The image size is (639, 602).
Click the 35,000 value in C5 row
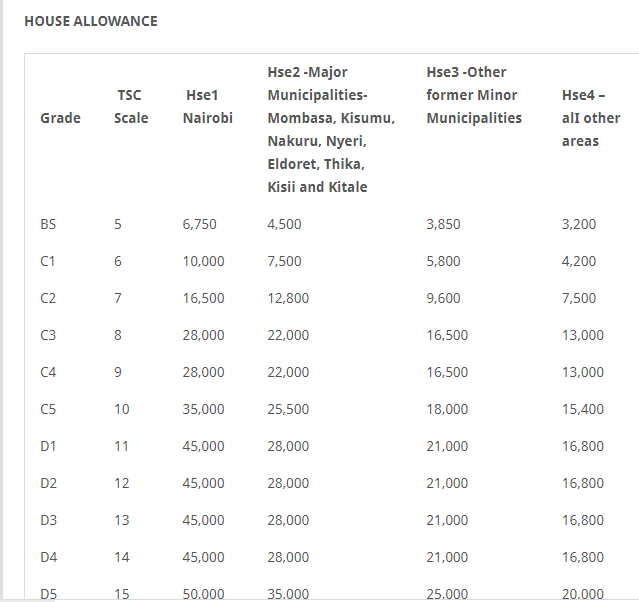coord(203,409)
